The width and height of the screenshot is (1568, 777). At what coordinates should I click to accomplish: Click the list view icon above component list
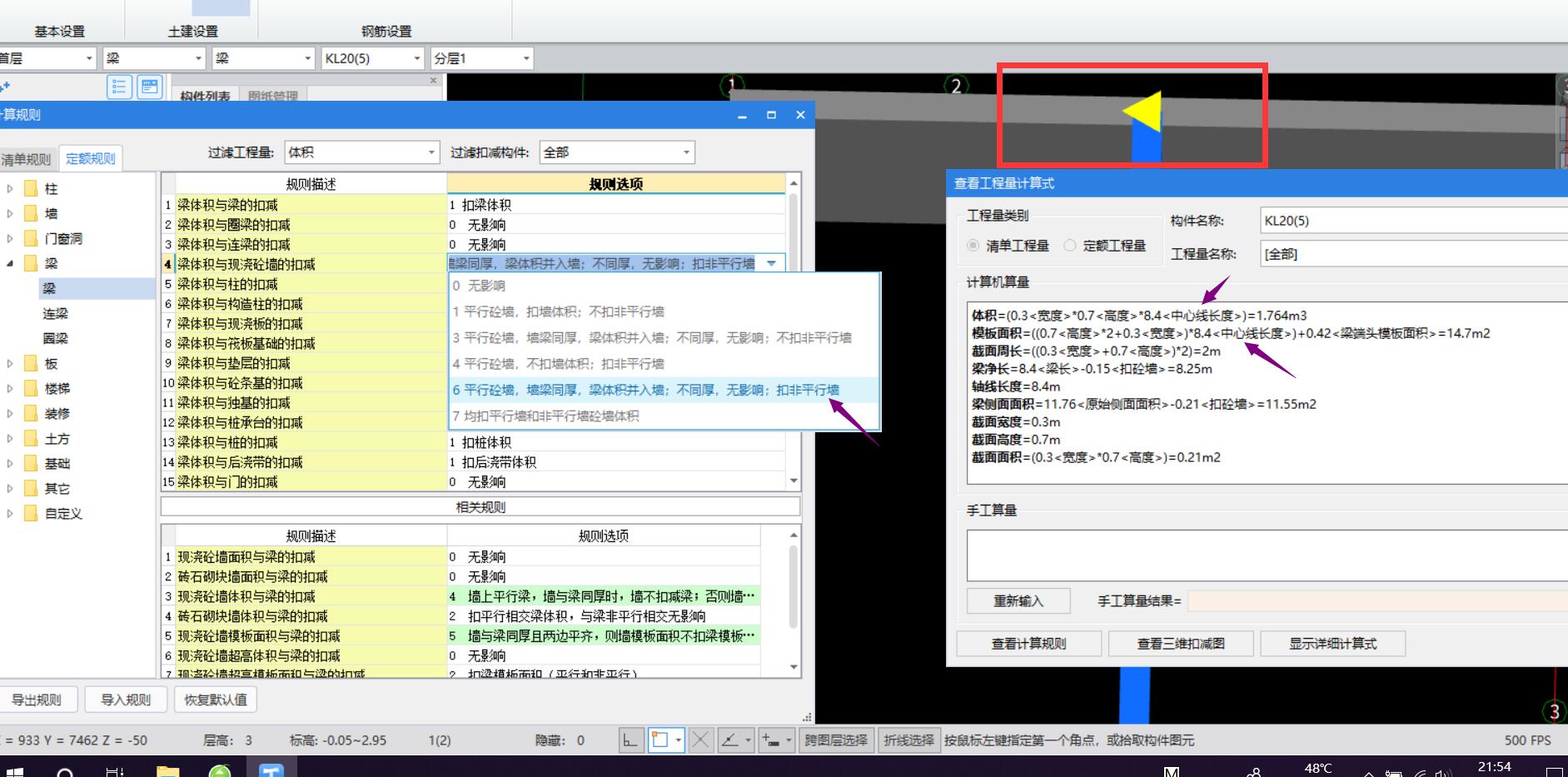click(119, 87)
